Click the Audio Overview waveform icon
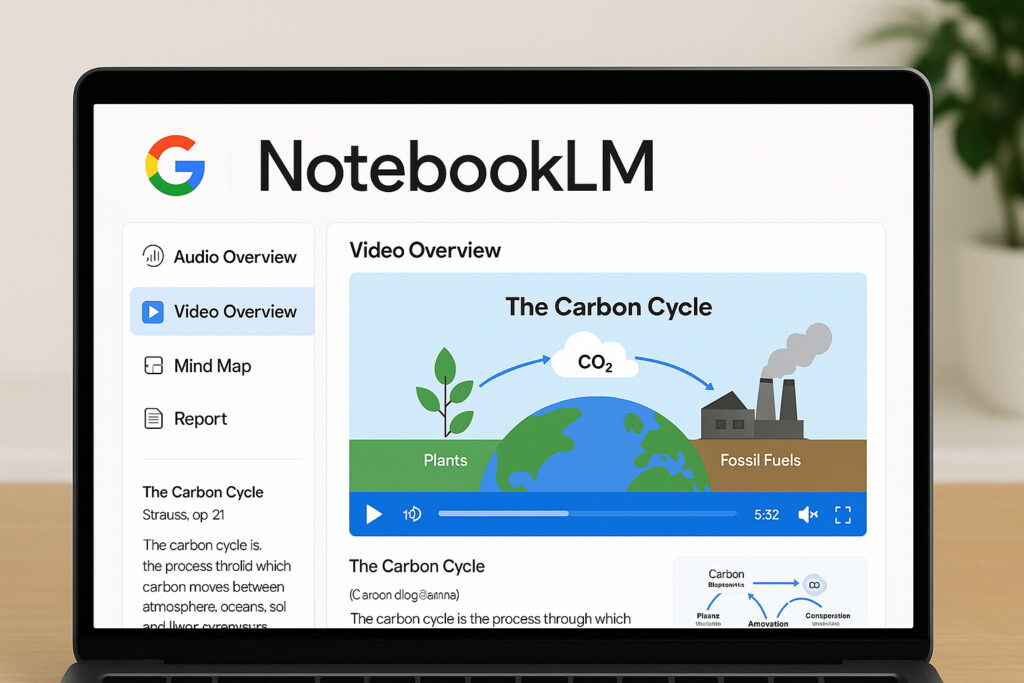 click(153, 256)
